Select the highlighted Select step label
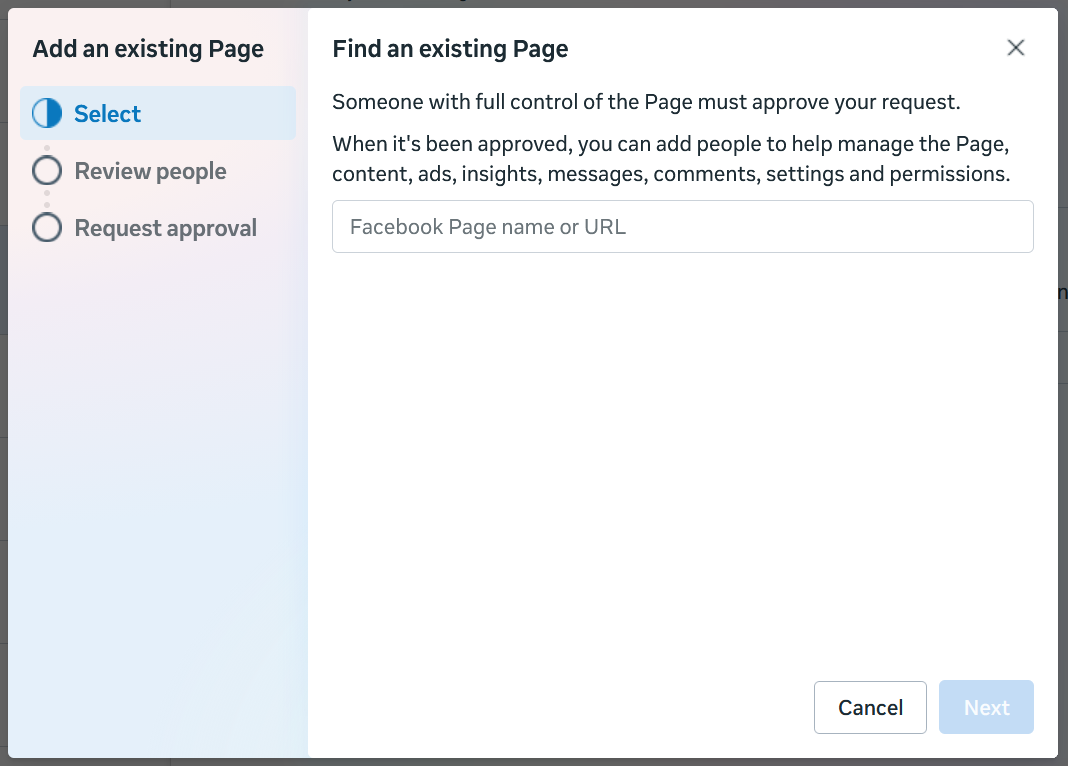Viewport: 1068px width, 766px height. click(x=107, y=114)
